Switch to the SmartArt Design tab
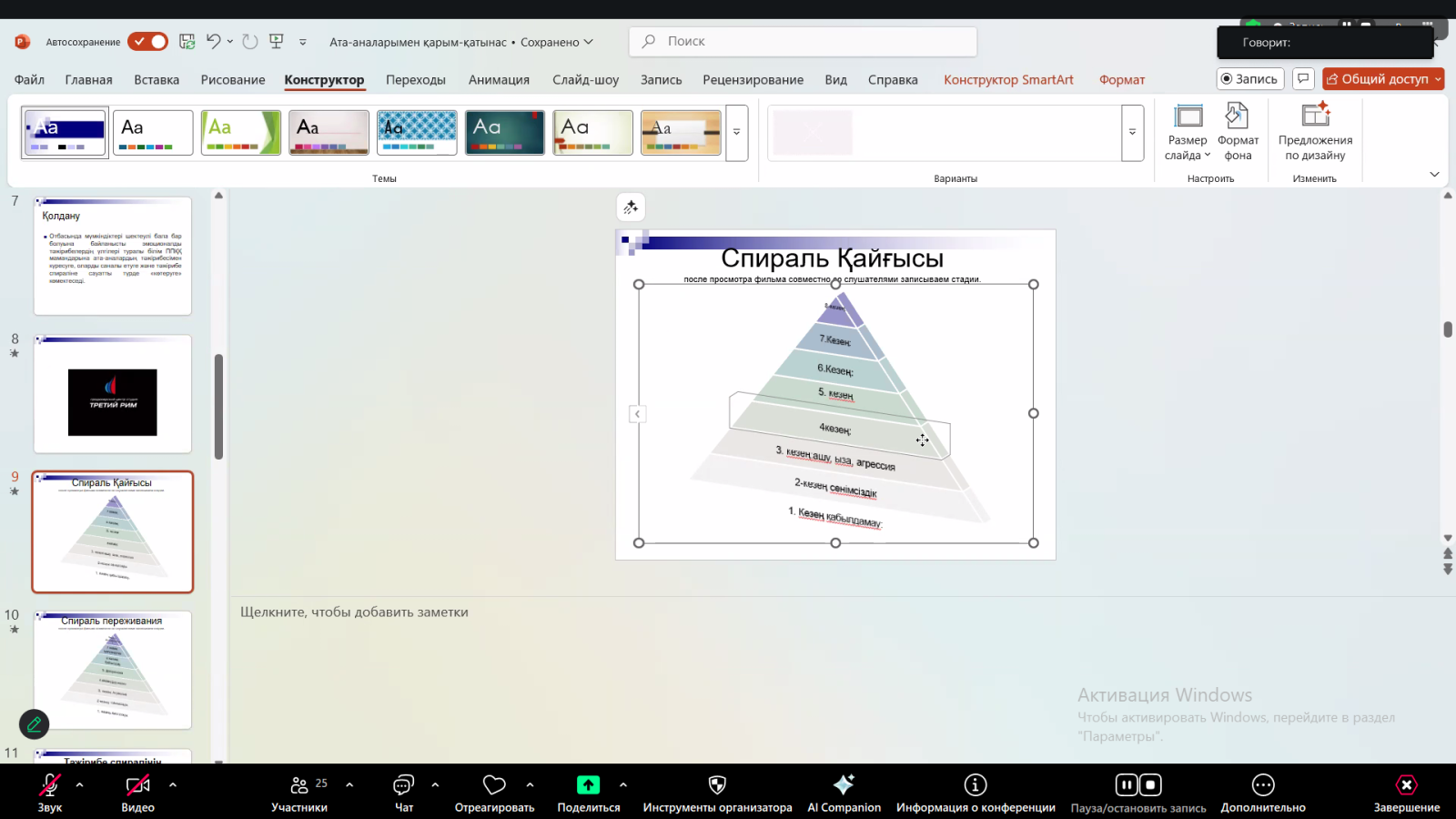The image size is (1456, 819). pyautogui.click(x=1008, y=80)
